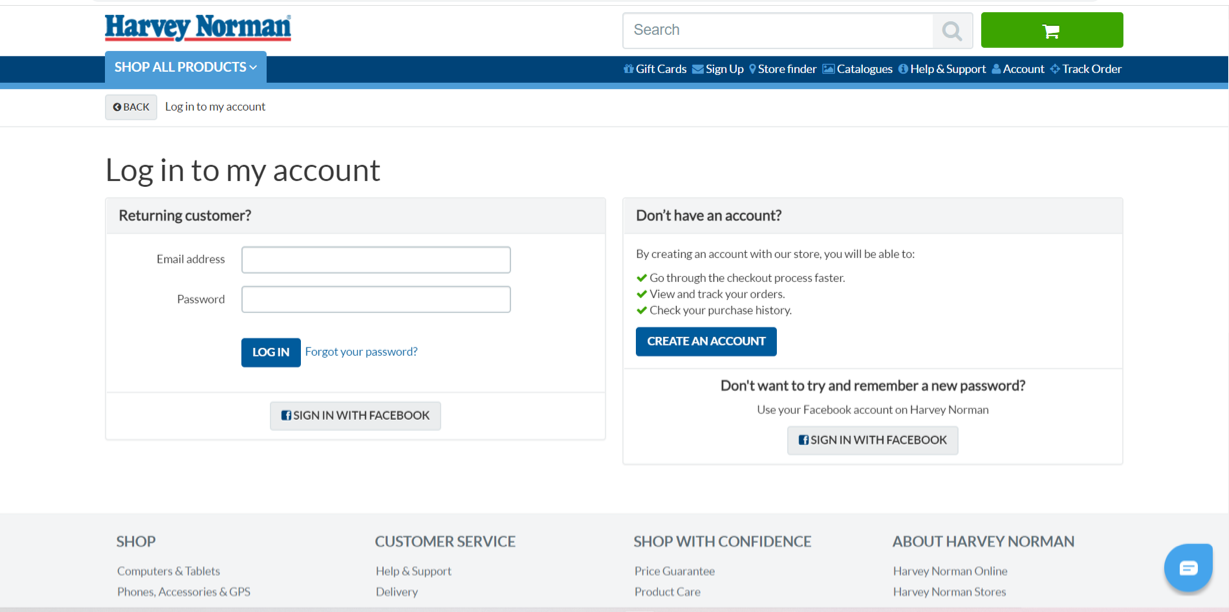Image resolution: width=1229 pixels, height=612 pixels.
Task: Click the 'Returning customer?' panel heading
Action: click(x=185, y=215)
